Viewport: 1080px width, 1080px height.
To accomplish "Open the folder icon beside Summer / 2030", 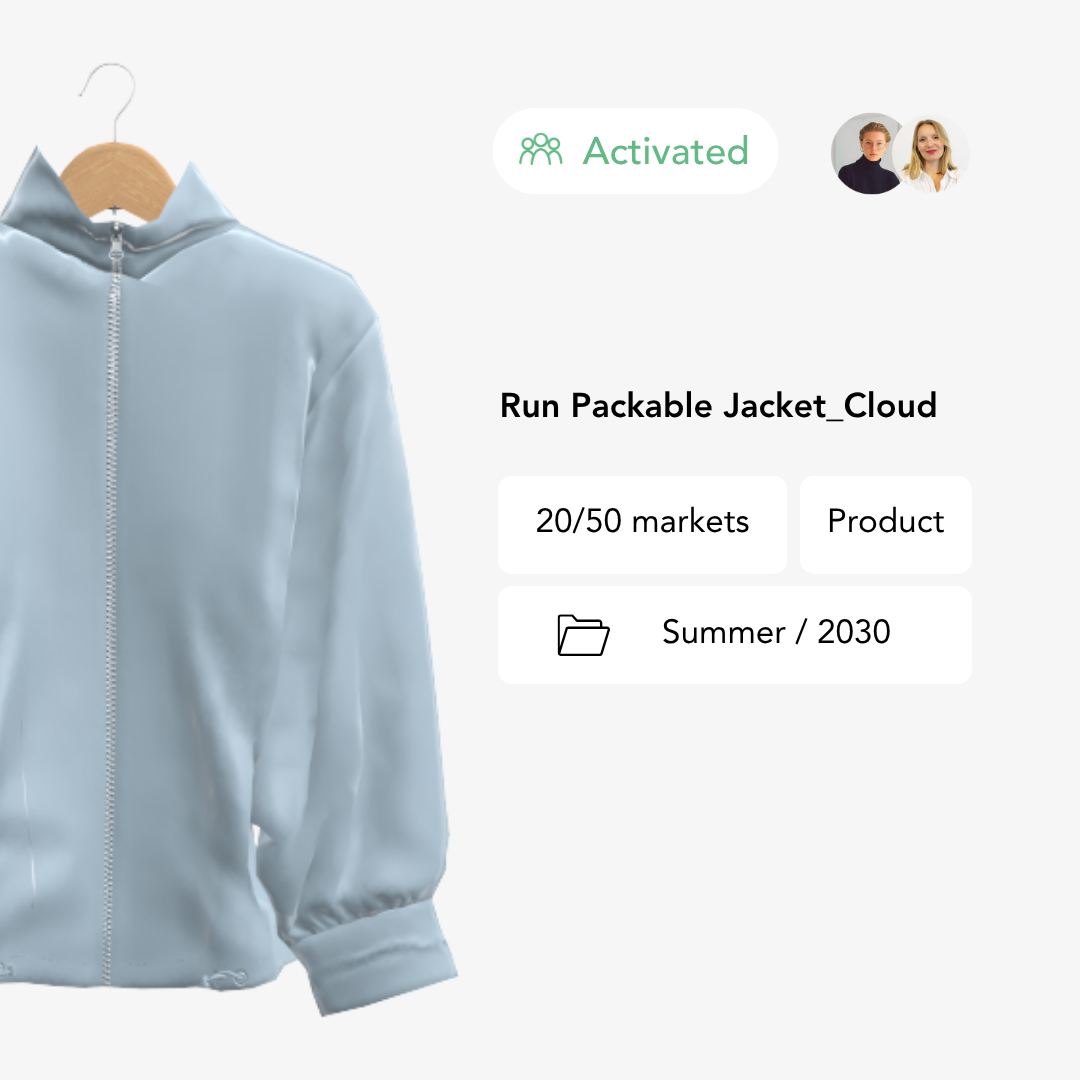I will click(584, 634).
